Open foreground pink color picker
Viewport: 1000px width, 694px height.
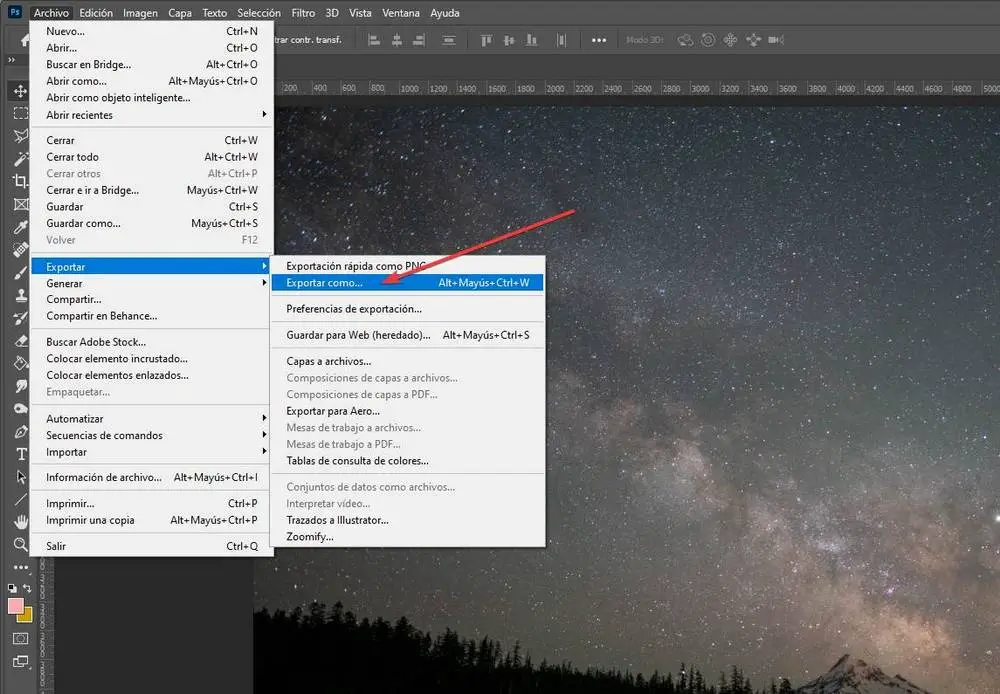click(15, 606)
